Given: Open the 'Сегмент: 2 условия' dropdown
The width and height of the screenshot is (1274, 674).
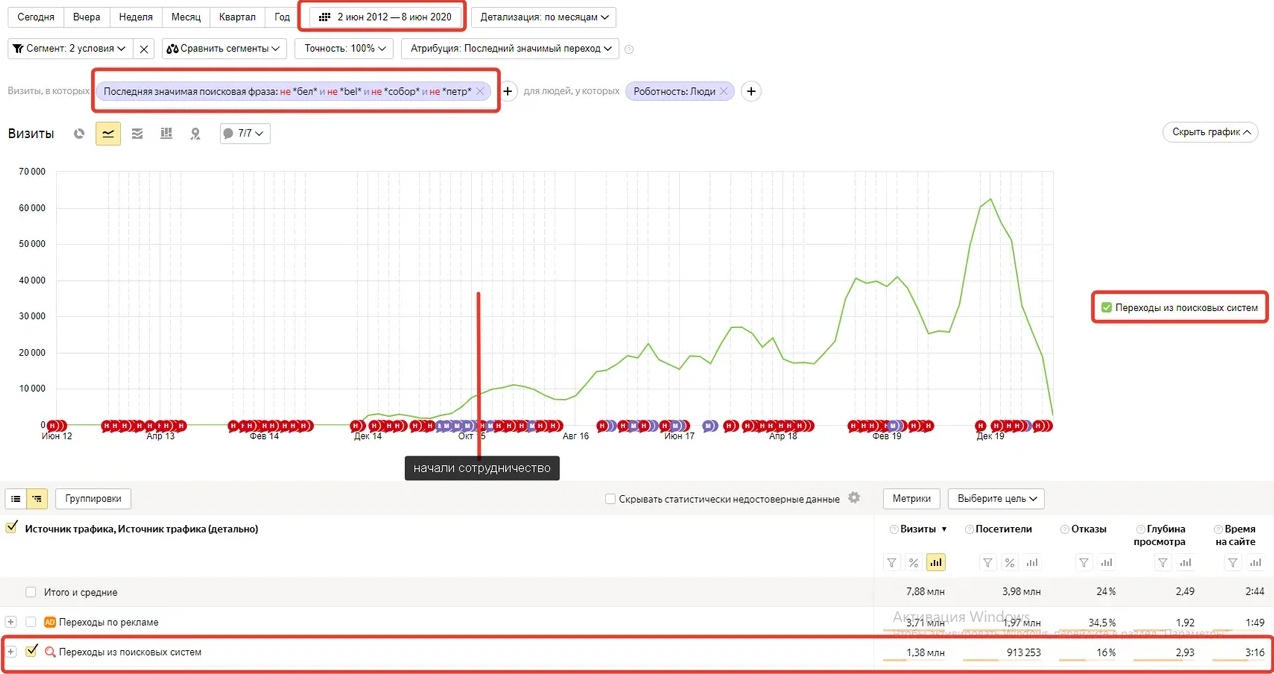Looking at the screenshot, I should 70,48.
